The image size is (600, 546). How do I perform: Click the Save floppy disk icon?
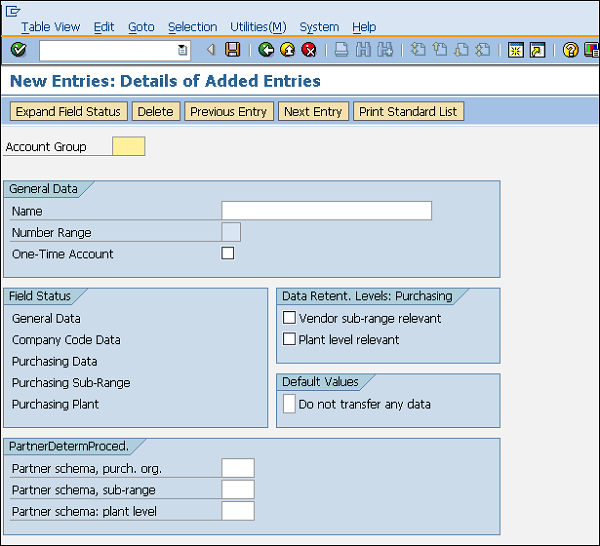(x=232, y=50)
